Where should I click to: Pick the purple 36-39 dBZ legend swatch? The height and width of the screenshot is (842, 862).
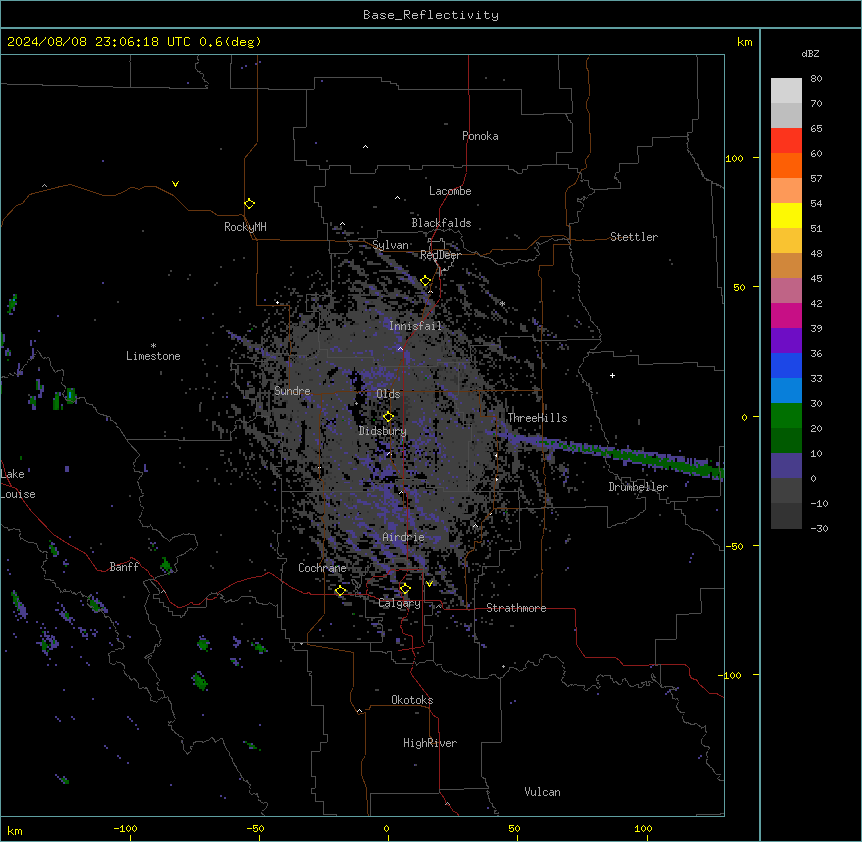[786, 341]
